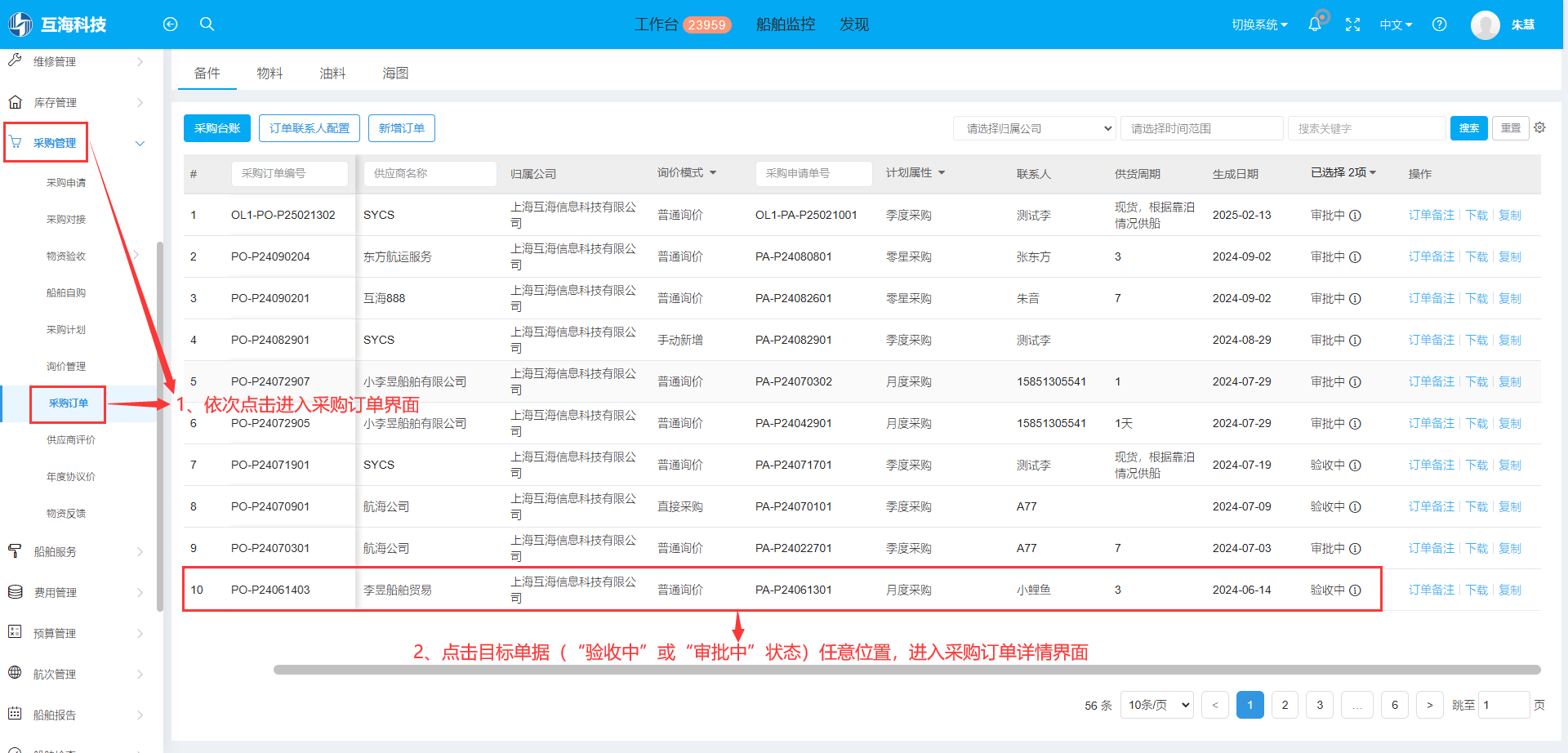Show status info icon for PO-P24090204
The image size is (1568, 753).
pyautogui.click(x=1355, y=257)
